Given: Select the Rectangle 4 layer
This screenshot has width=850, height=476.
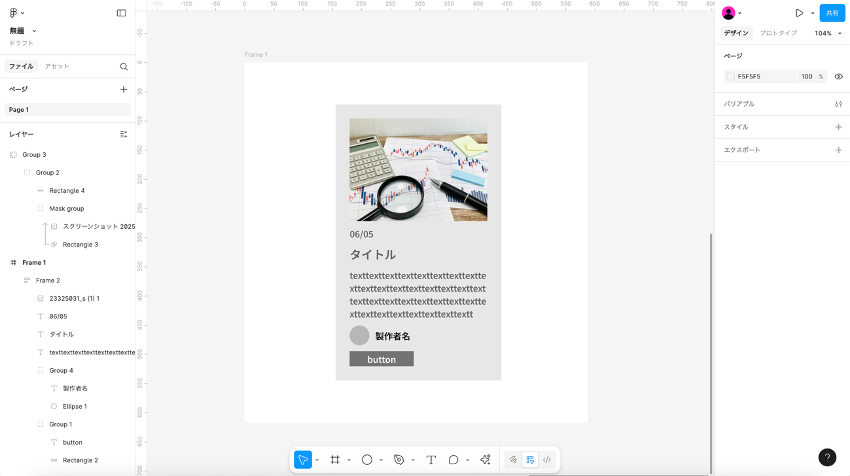Looking at the screenshot, I should point(67,190).
